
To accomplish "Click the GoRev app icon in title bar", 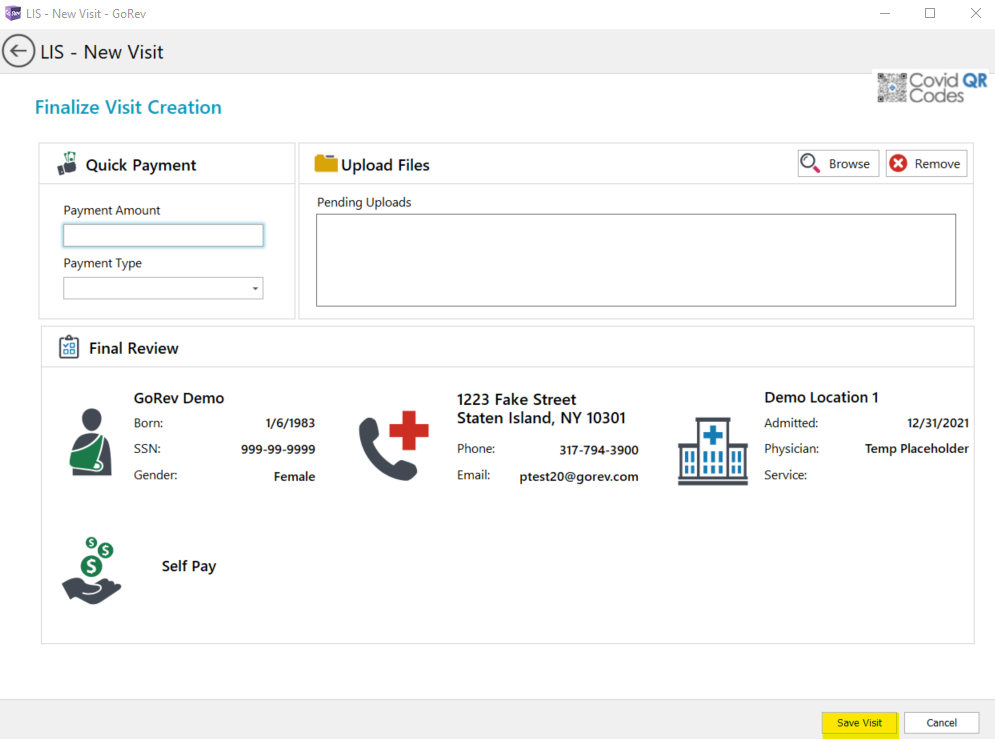I will pyautogui.click(x=13, y=13).
